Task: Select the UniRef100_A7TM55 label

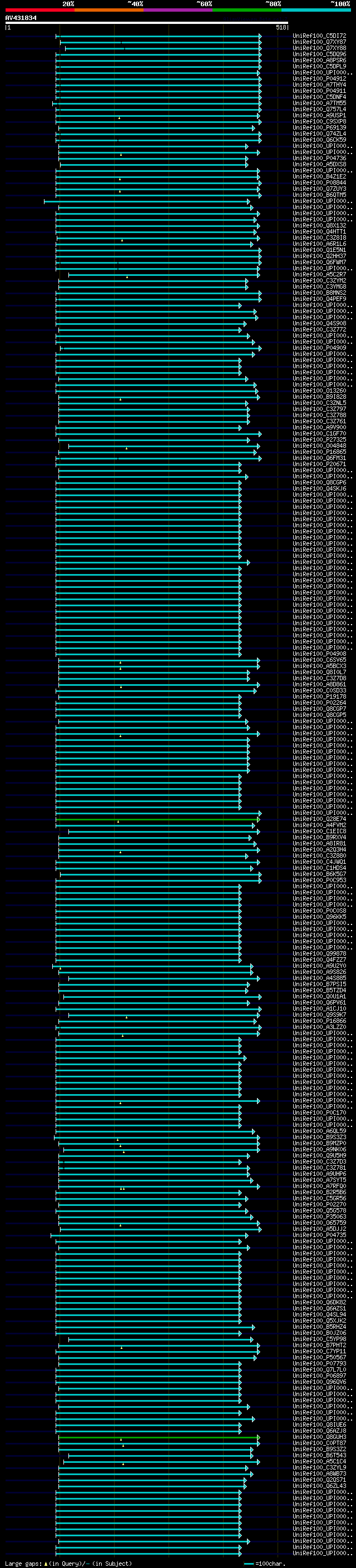Action: click(x=319, y=103)
